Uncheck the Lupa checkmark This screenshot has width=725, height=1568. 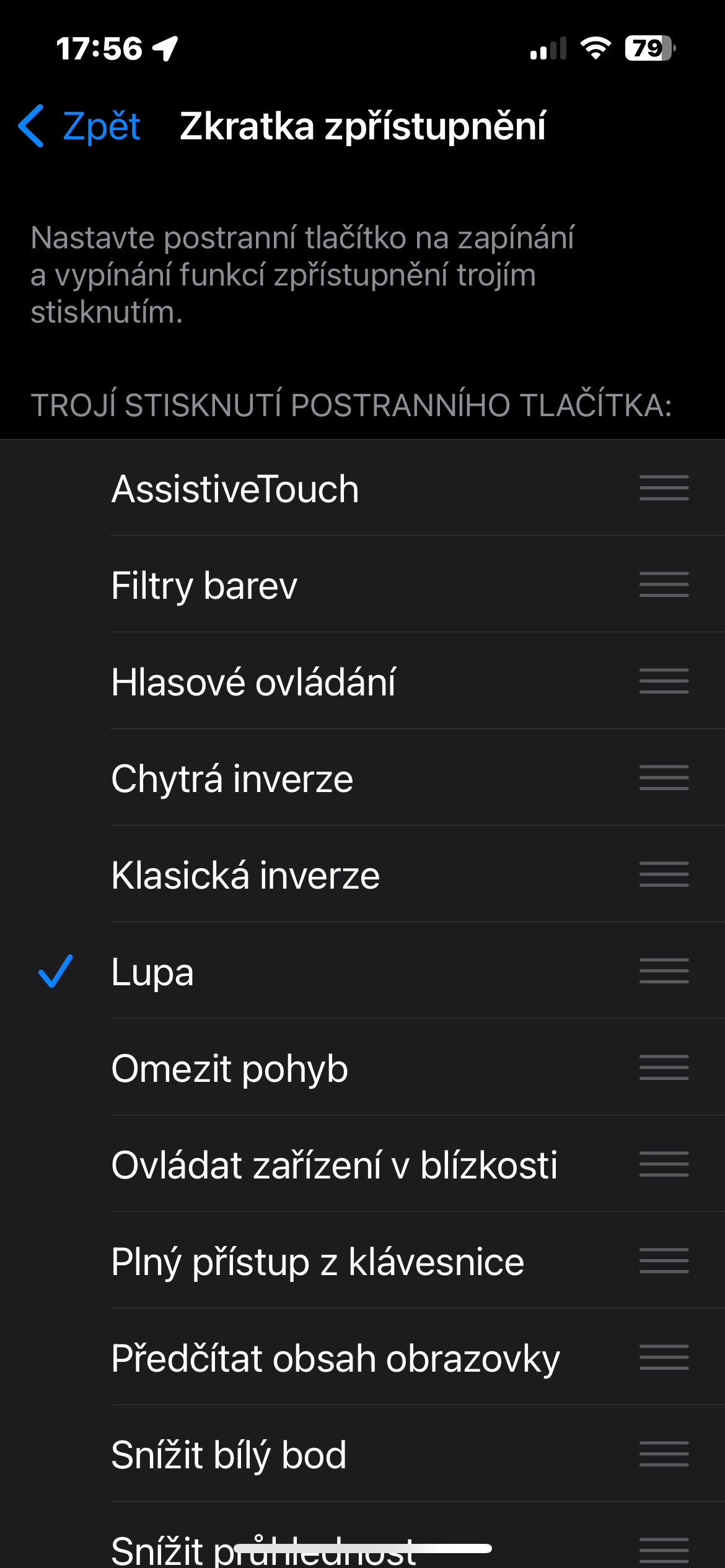(56, 971)
